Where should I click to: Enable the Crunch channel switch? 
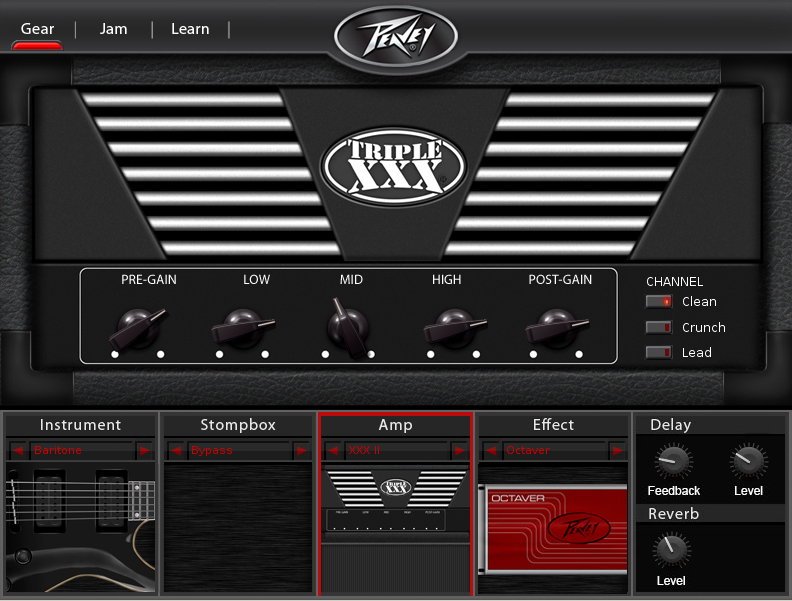tap(659, 327)
